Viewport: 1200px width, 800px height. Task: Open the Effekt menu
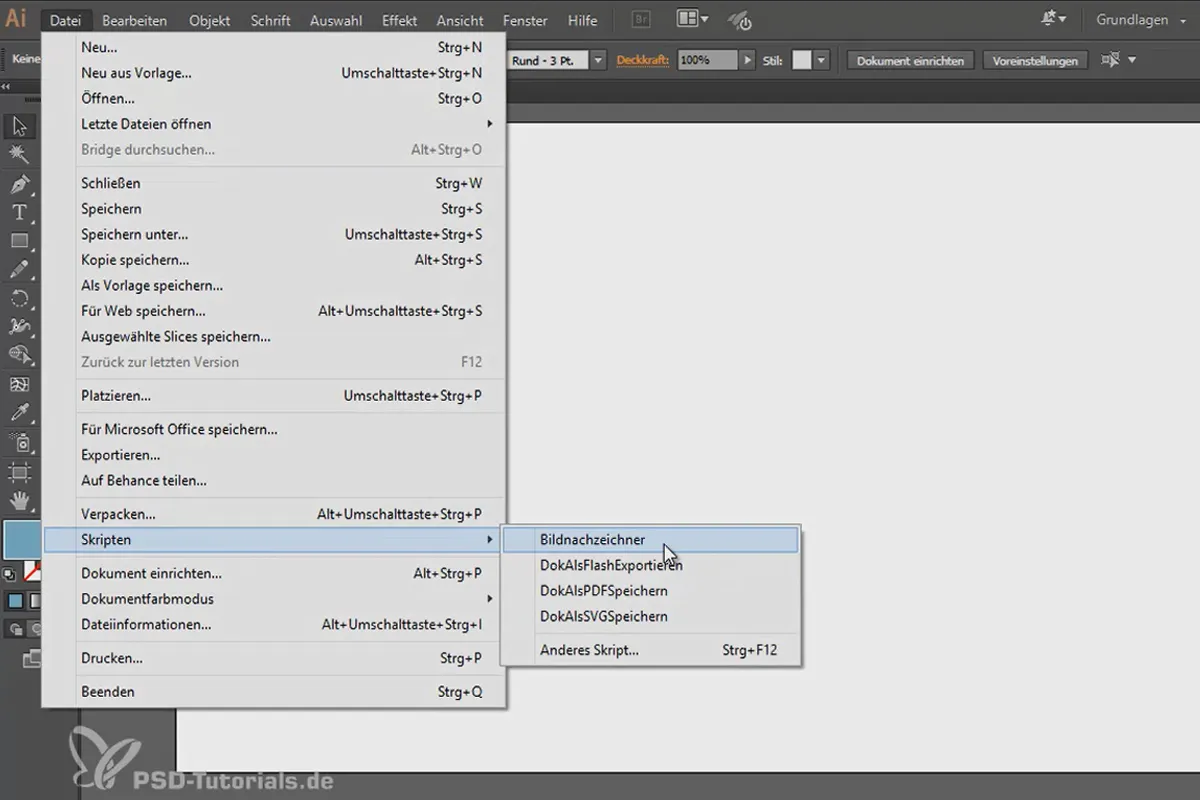399,20
